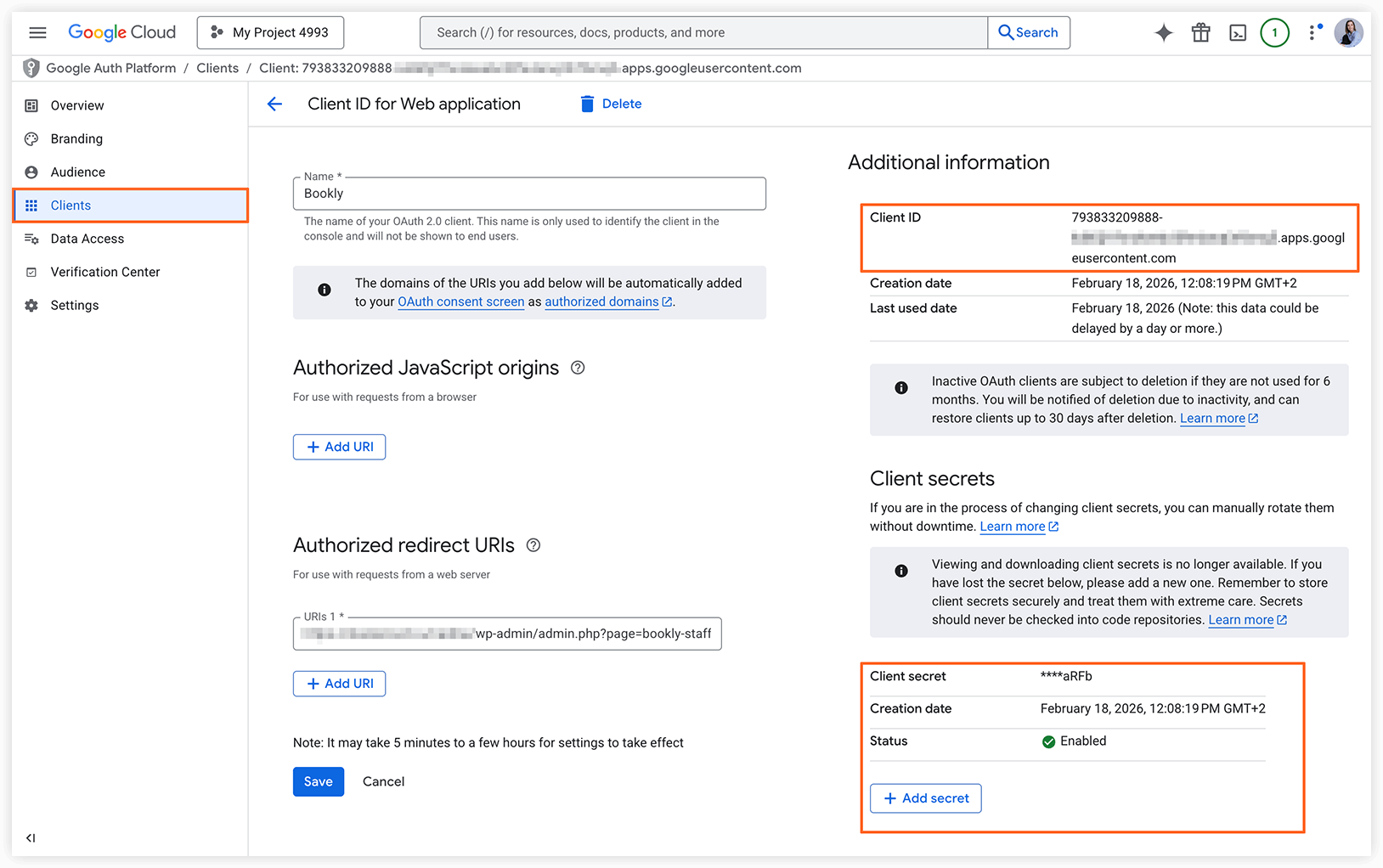
Task: Click the Verification Center check icon
Action: tap(31, 272)
